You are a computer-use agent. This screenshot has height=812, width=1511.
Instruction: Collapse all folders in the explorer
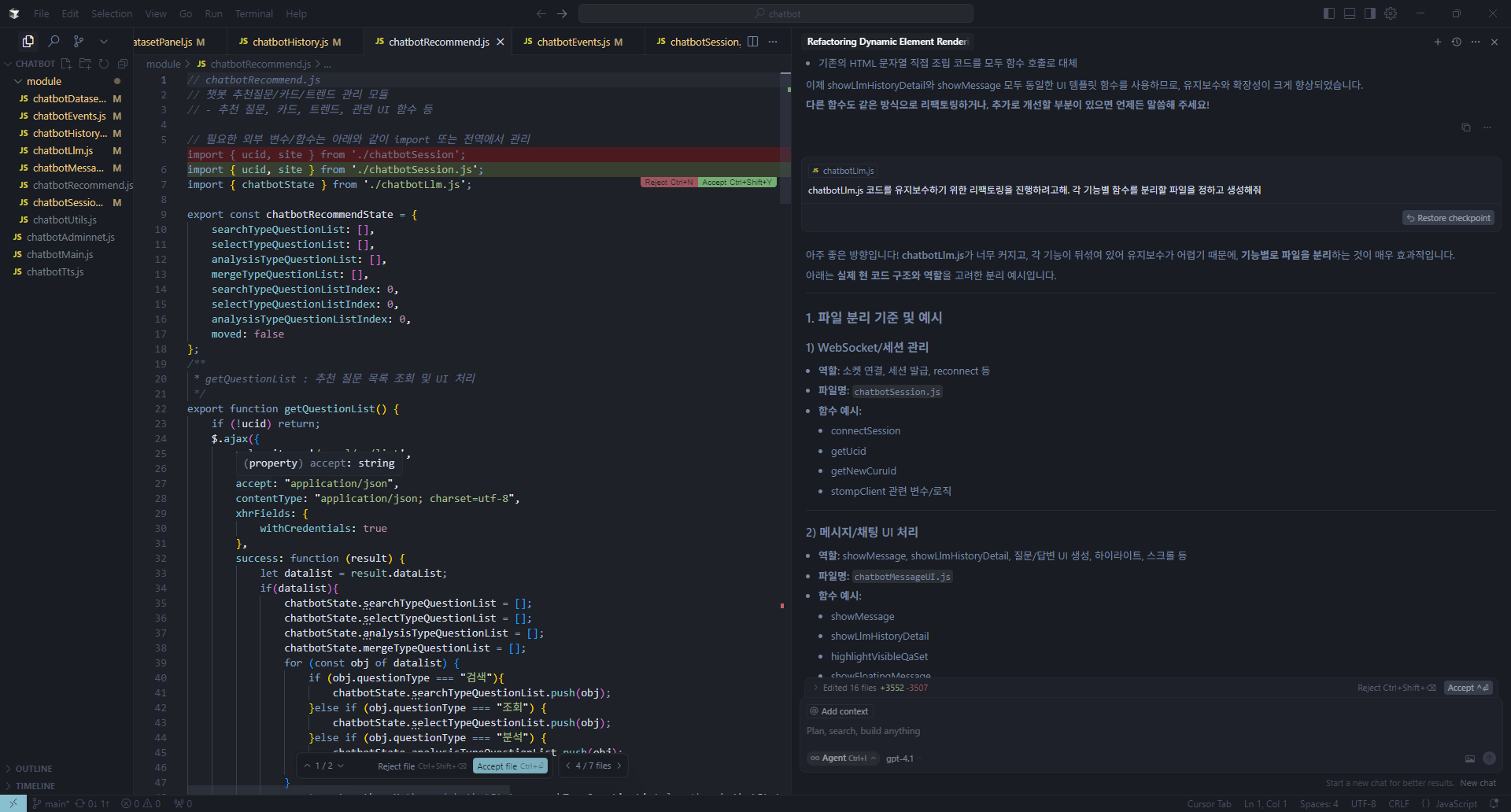tap(123, 64)
